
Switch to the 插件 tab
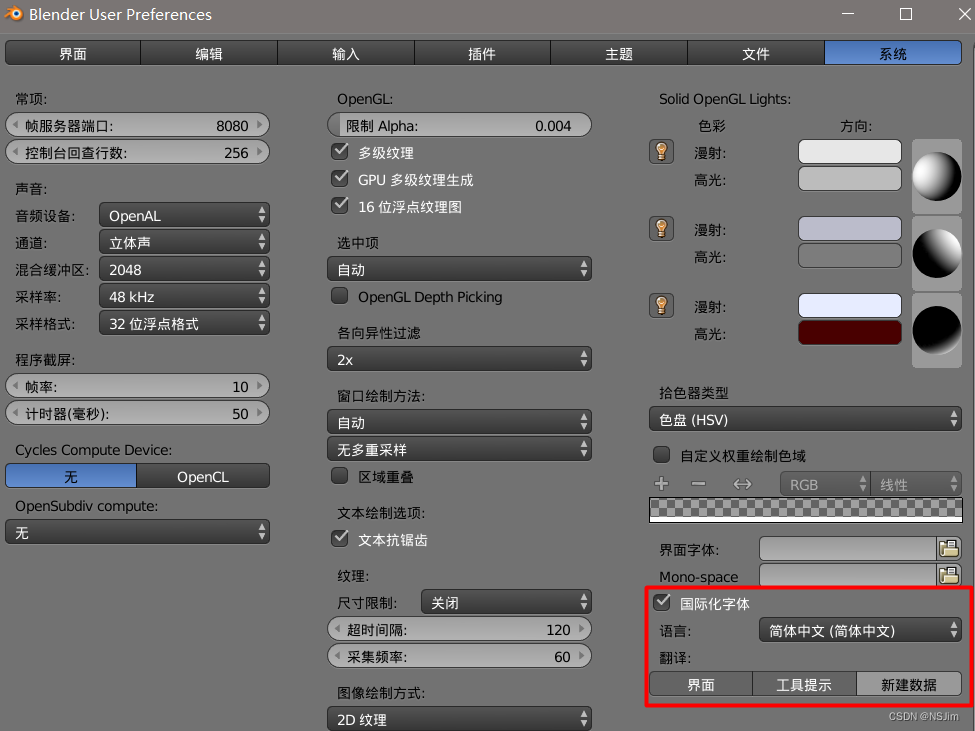482,53
